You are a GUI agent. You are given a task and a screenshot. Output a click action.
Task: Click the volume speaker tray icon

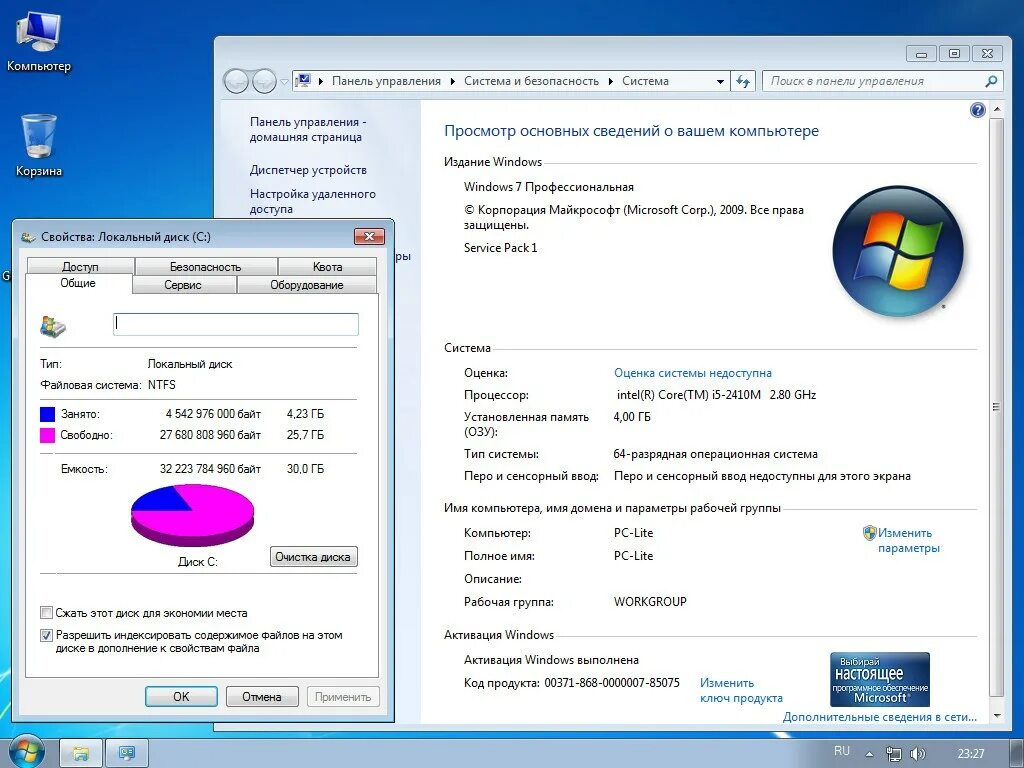tap(917, 754)
